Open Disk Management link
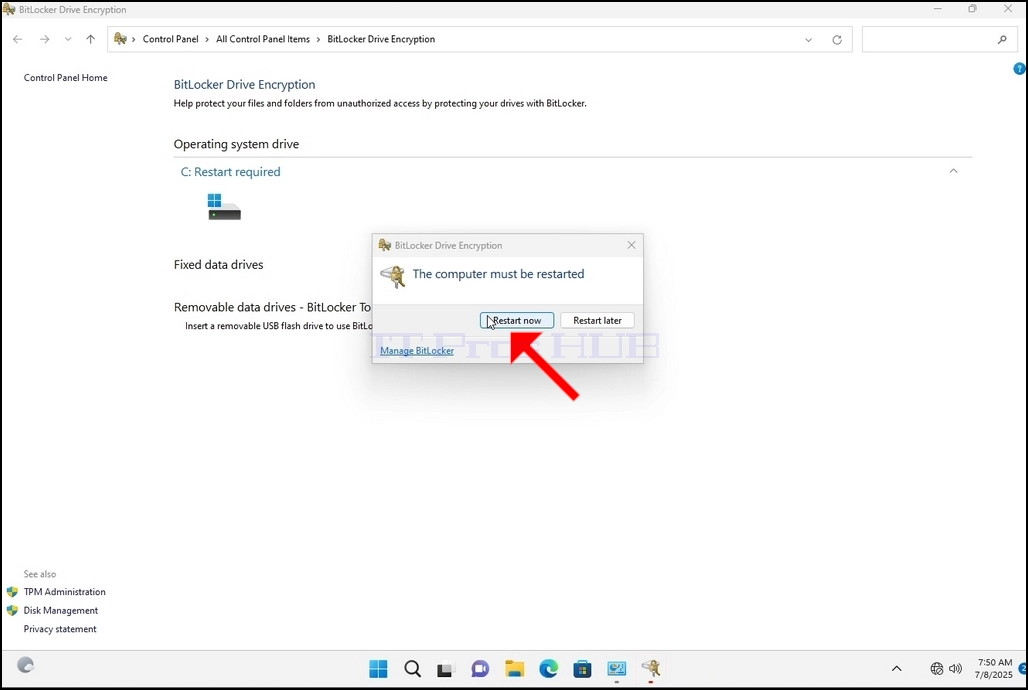This screenshot has width=1028, height=690. [61, 610]
